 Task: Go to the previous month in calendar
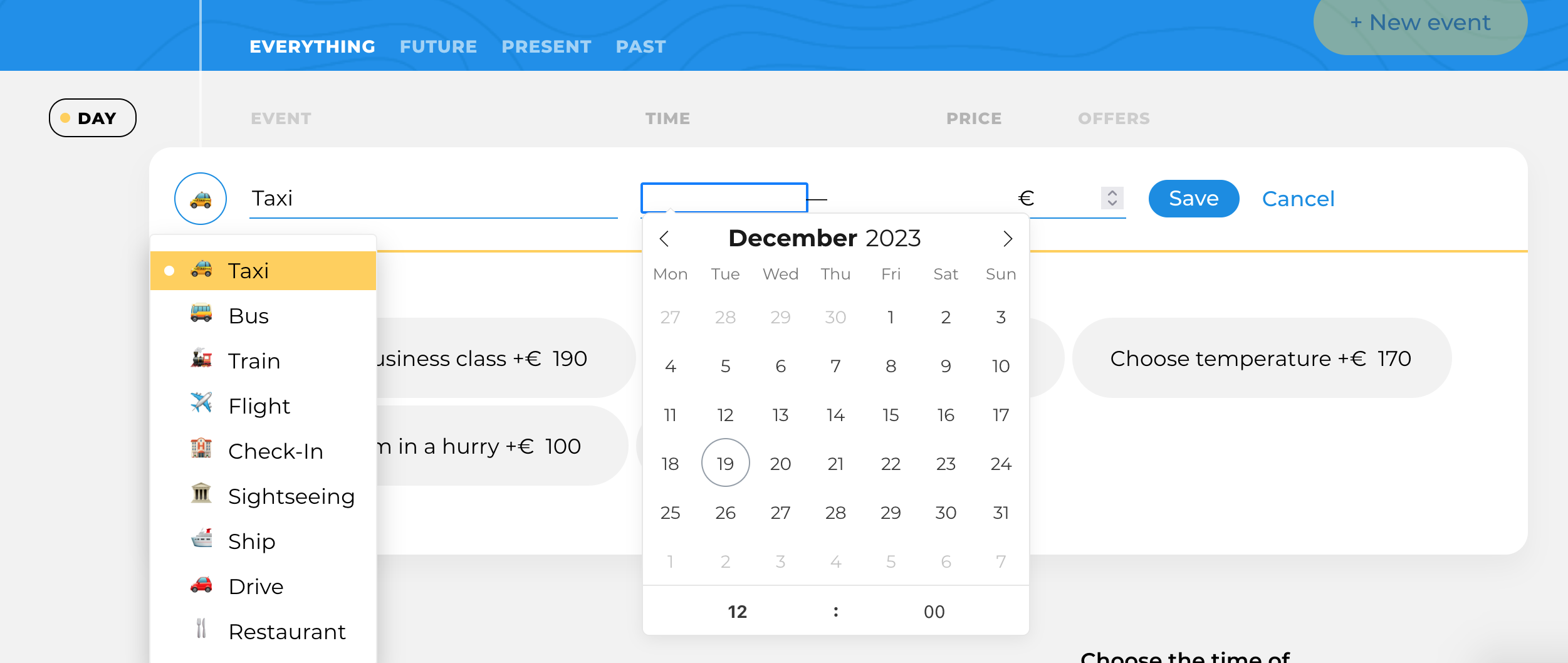point(664,239)
